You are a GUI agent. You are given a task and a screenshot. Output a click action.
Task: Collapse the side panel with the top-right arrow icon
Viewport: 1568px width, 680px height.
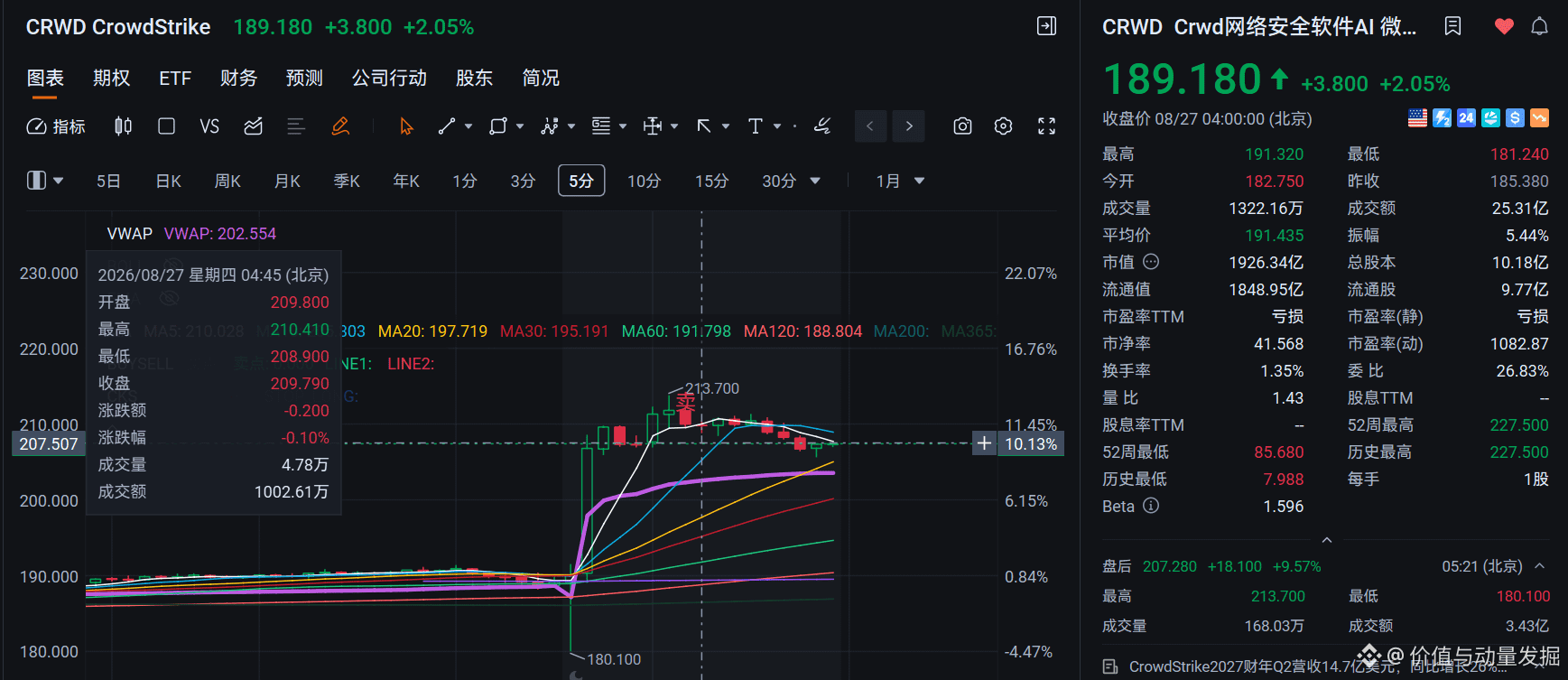point(1046,26)
